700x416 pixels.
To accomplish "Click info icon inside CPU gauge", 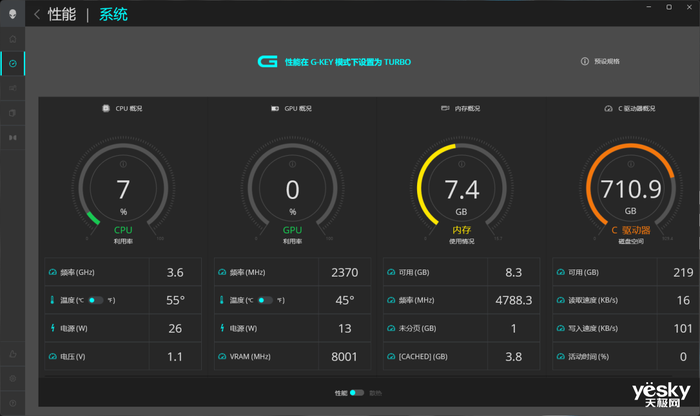I will [123, 164].
